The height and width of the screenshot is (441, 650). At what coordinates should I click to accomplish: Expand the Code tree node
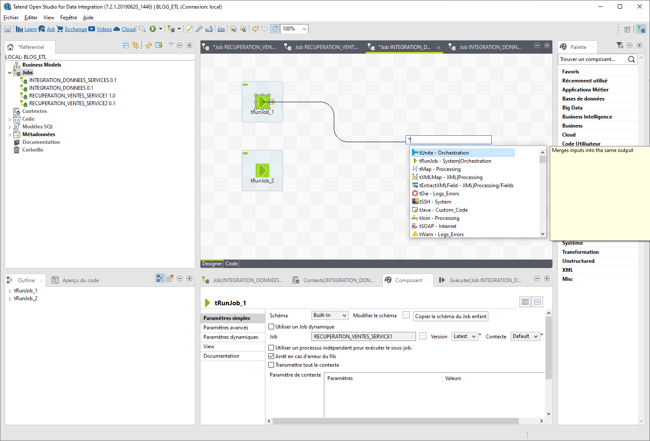(x=10, y=119)
